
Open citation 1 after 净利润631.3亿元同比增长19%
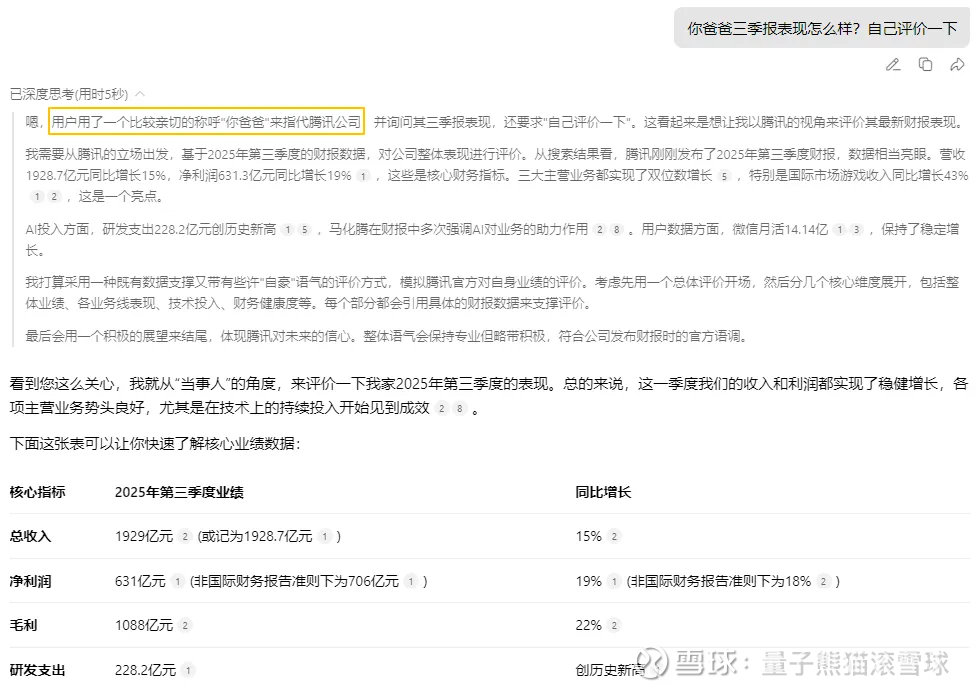(x=363, y=176)
